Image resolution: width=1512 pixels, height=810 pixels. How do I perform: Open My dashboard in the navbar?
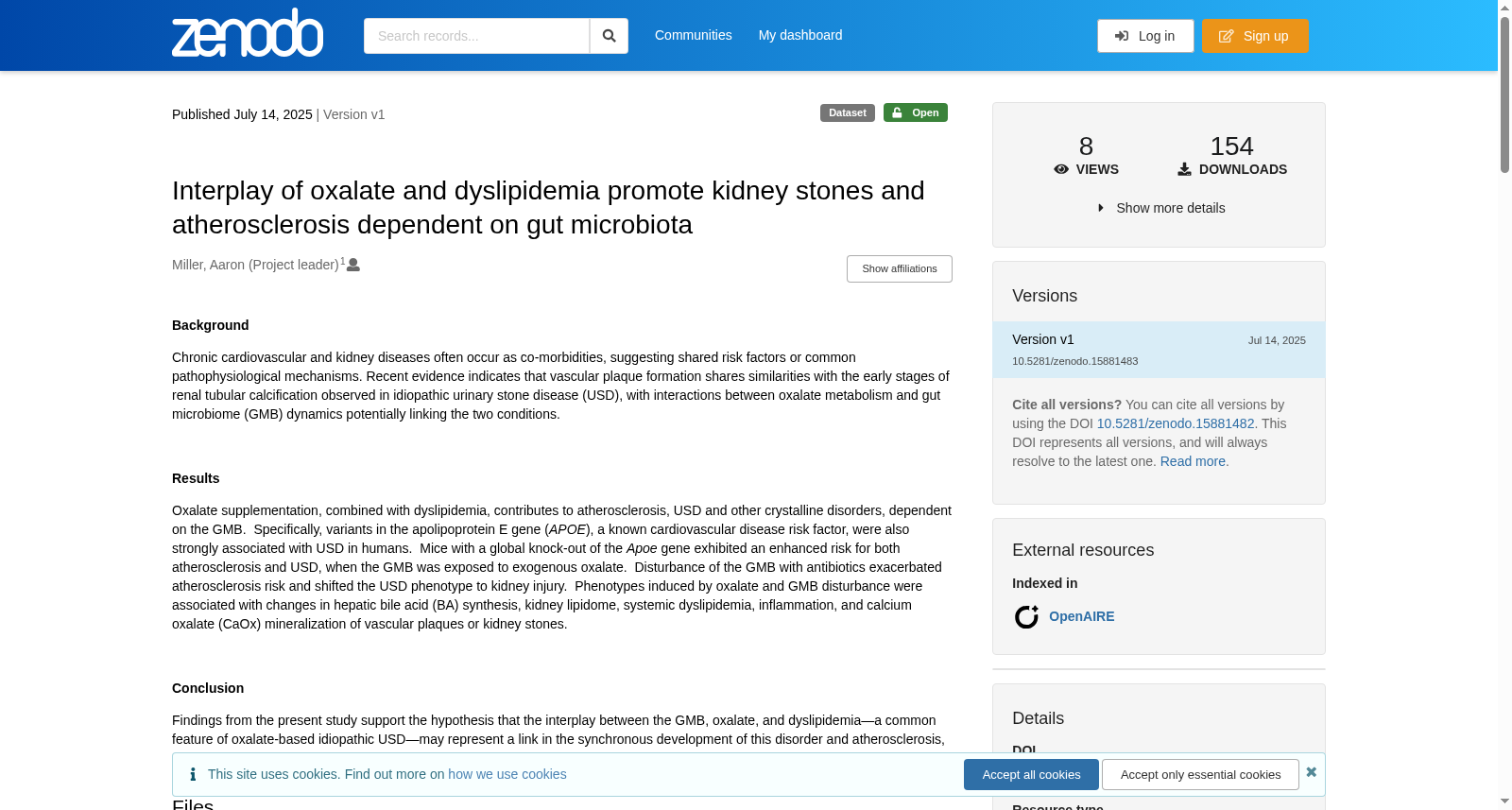click(x=800, y=35)
